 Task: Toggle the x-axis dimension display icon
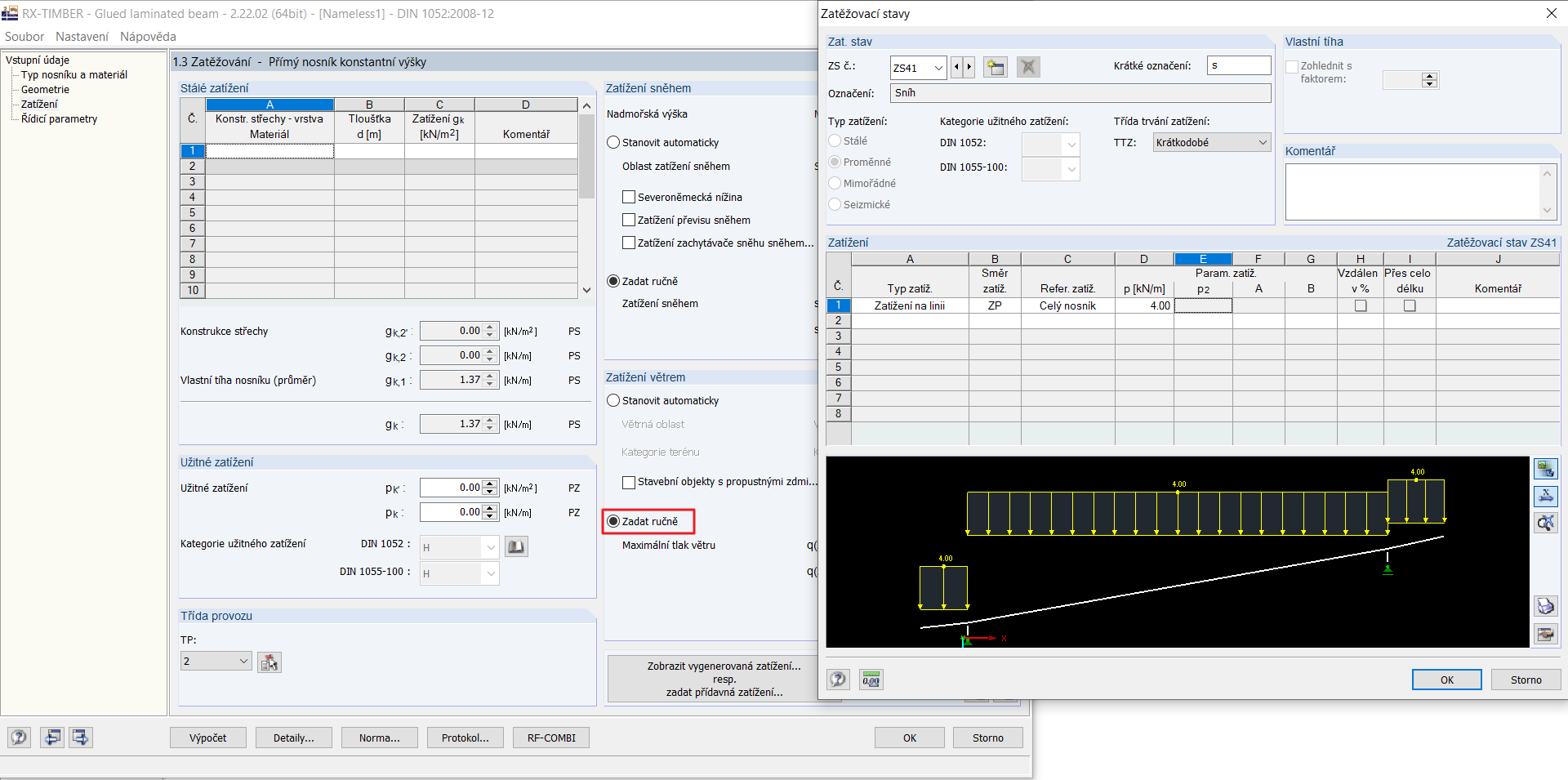[x=1545, y=496]
